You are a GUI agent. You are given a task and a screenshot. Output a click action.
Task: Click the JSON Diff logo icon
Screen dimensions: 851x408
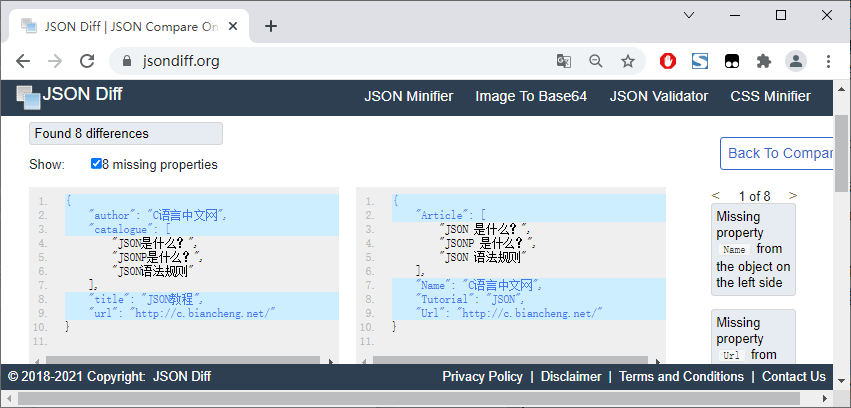pos(28,98)
